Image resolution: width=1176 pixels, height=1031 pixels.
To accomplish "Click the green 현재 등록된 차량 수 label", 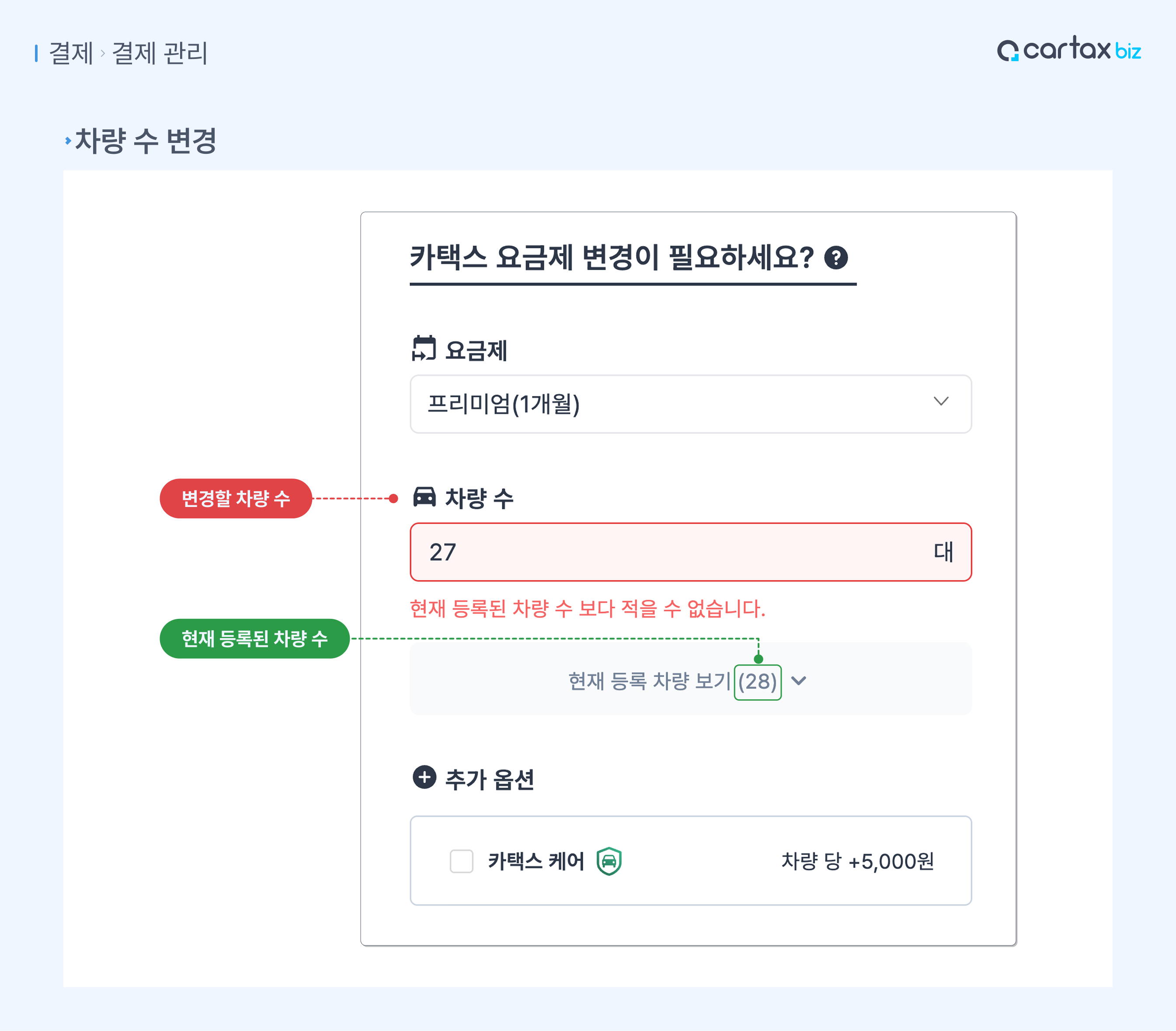I will [x=254, y=639].
